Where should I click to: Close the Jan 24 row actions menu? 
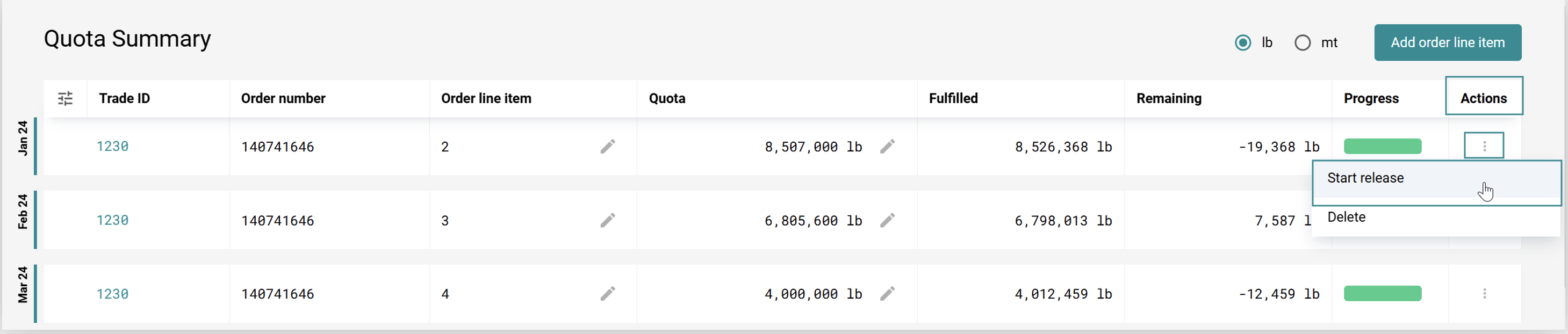point(1484,146)
